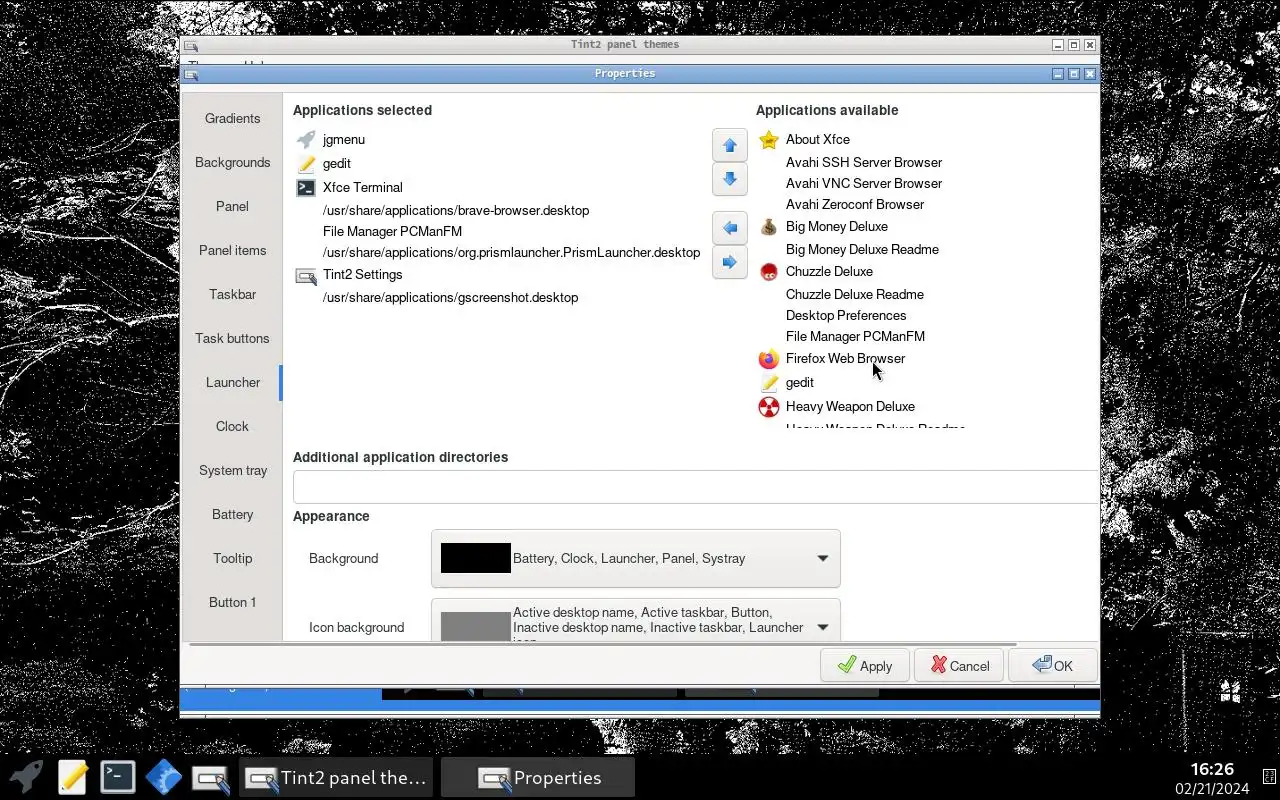Click the Tint2 Settings icon in selected list
The image size is (1280, 800).
pos(306,275)
